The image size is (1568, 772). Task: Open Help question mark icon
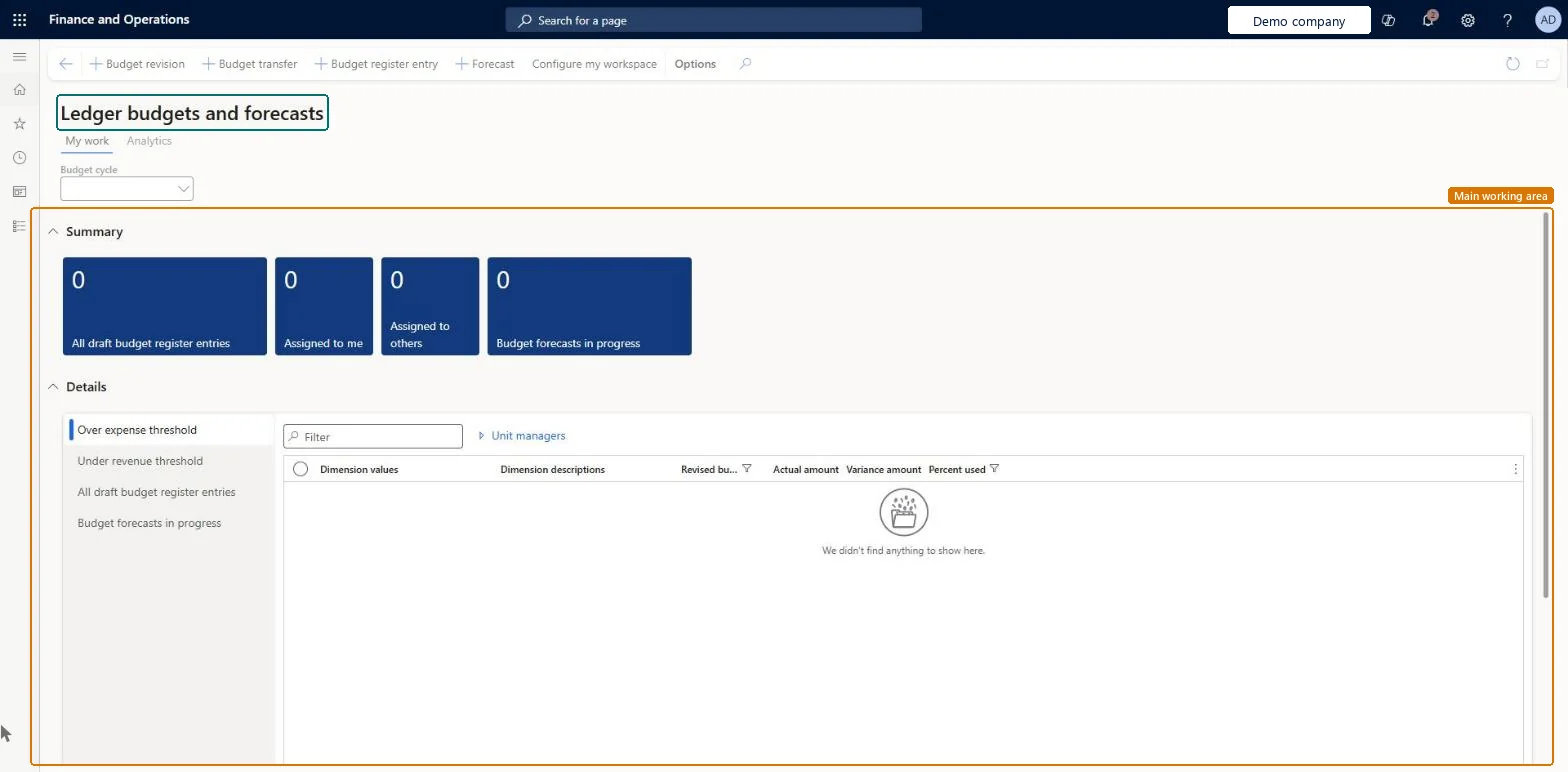[1508, 20]
